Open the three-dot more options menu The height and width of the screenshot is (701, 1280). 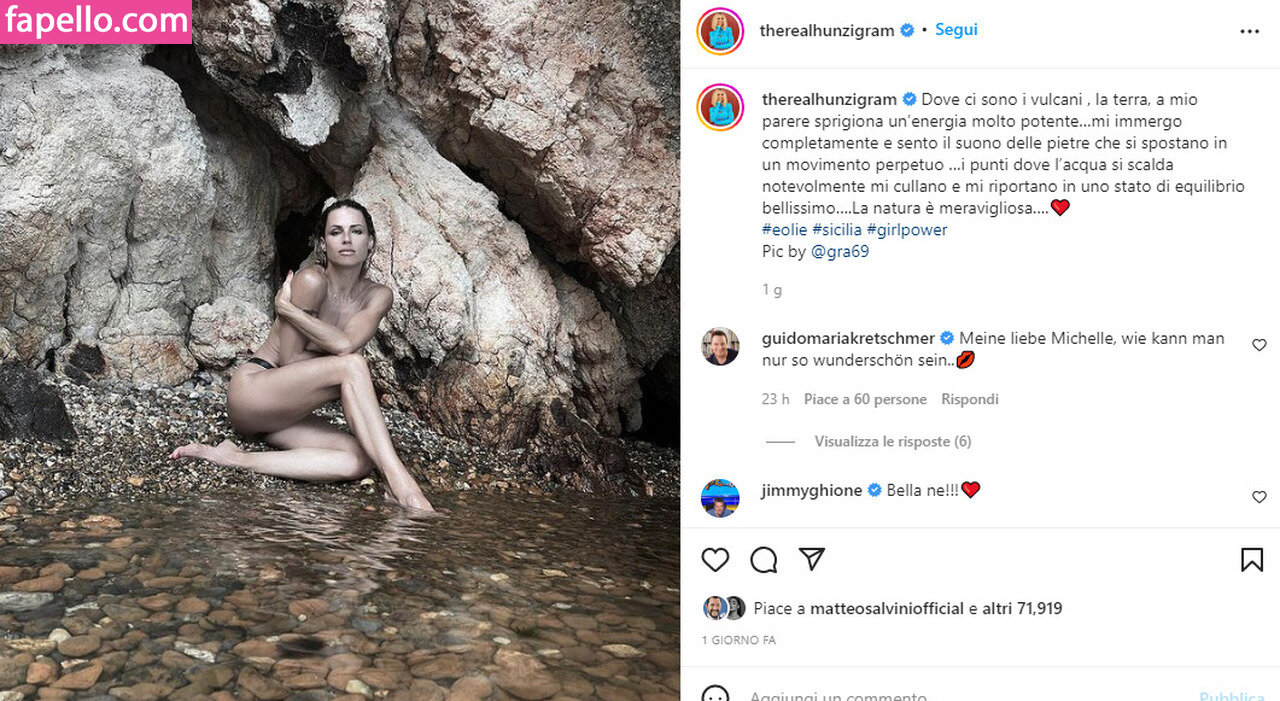1250,31
